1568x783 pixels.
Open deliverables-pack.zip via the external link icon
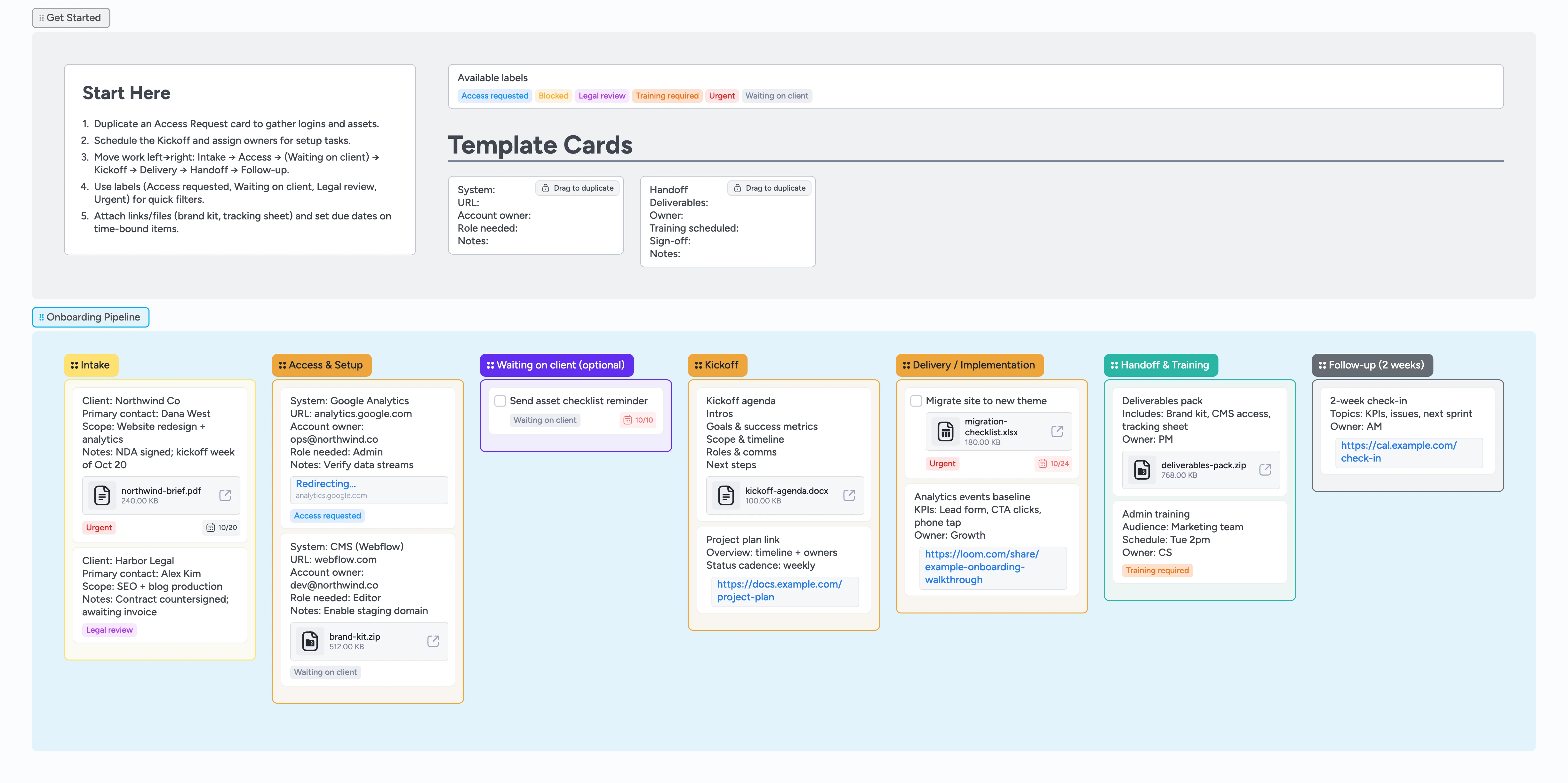(x=1266, y=470)
